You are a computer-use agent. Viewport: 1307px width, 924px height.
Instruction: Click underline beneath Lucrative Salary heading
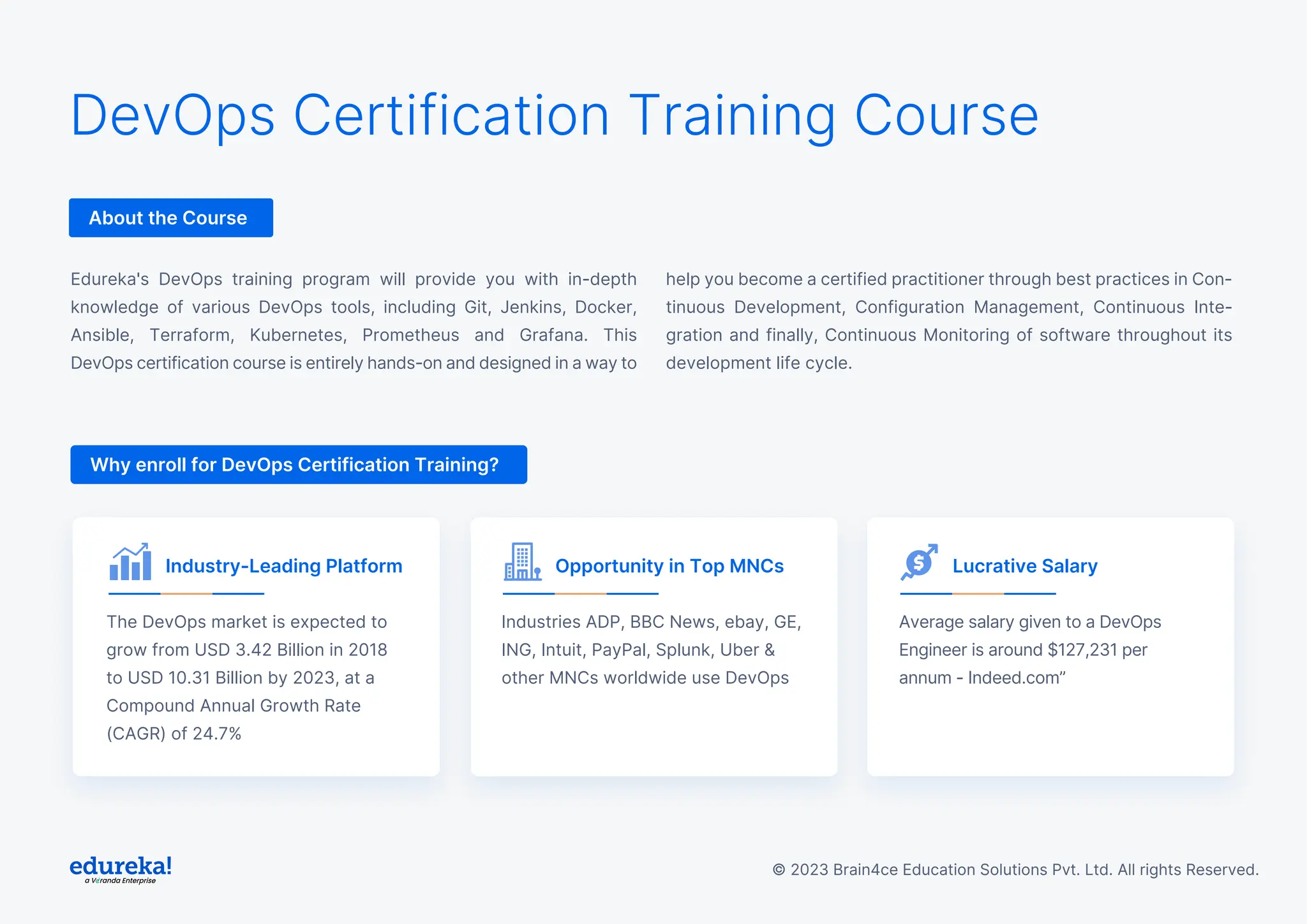[x=978, y=594]
